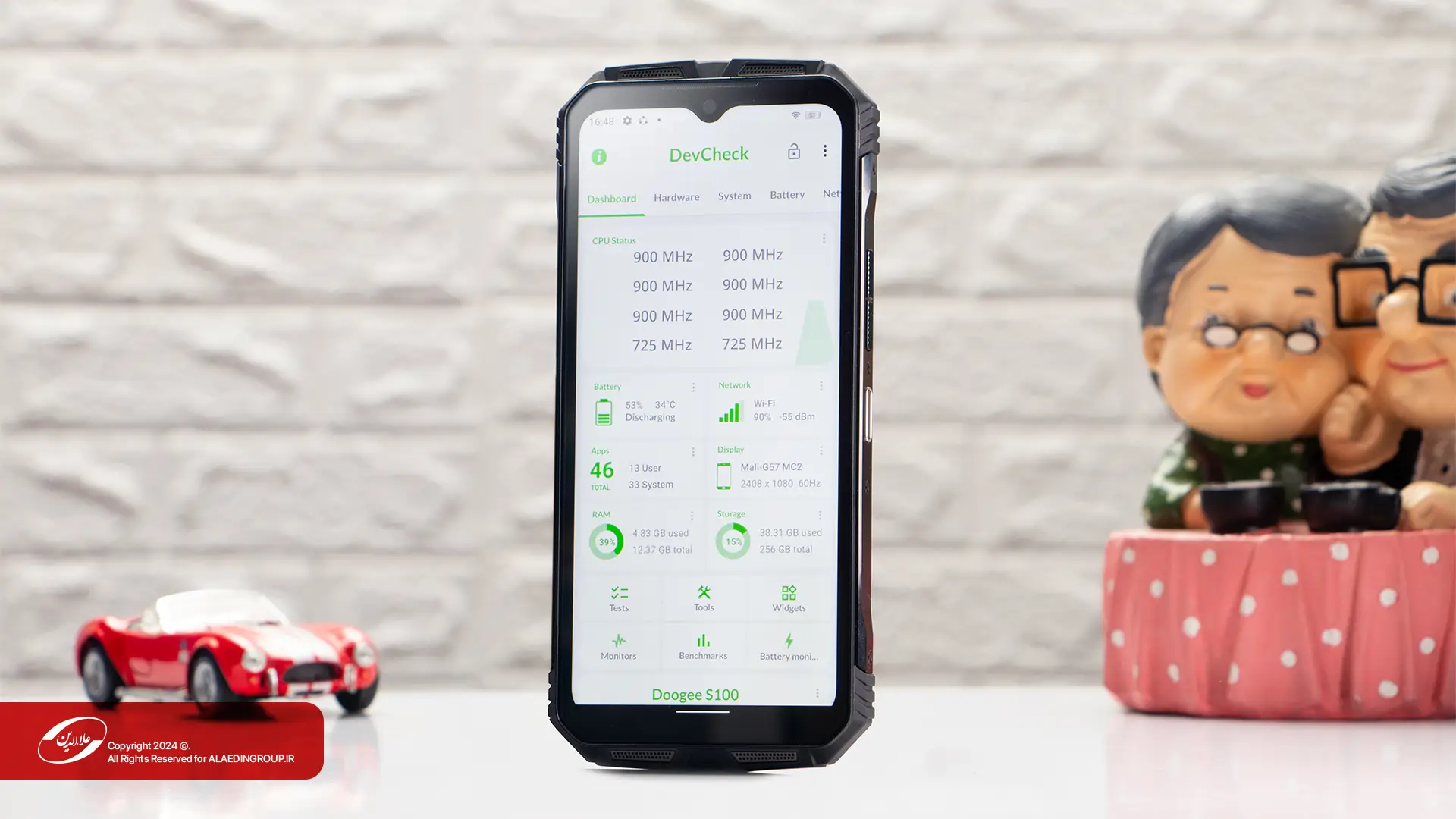
Task: Toggle RAM usage display
Action: pos(692,514)
